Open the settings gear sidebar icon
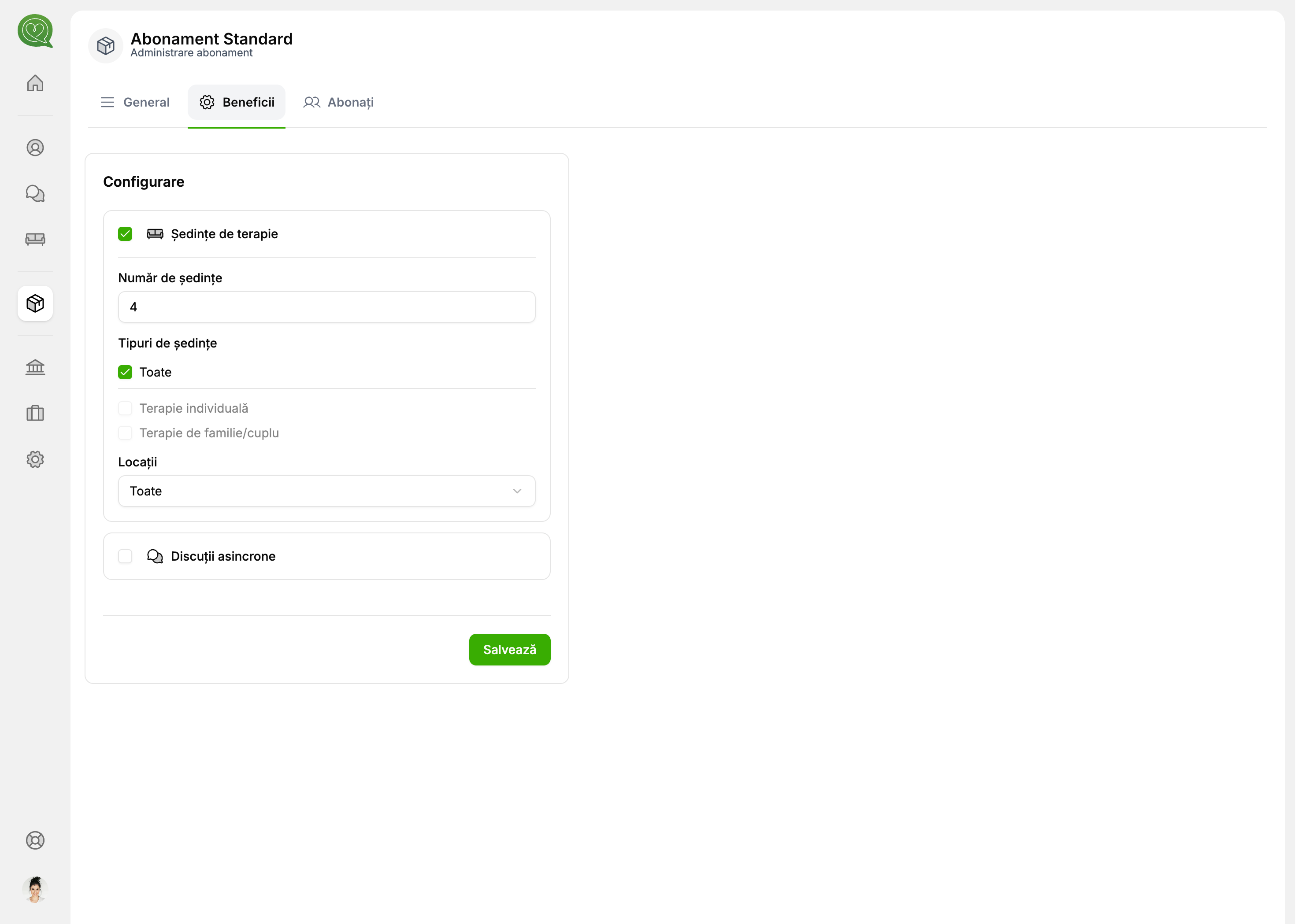The image size is (1305, 924). [x=35, y=462]
